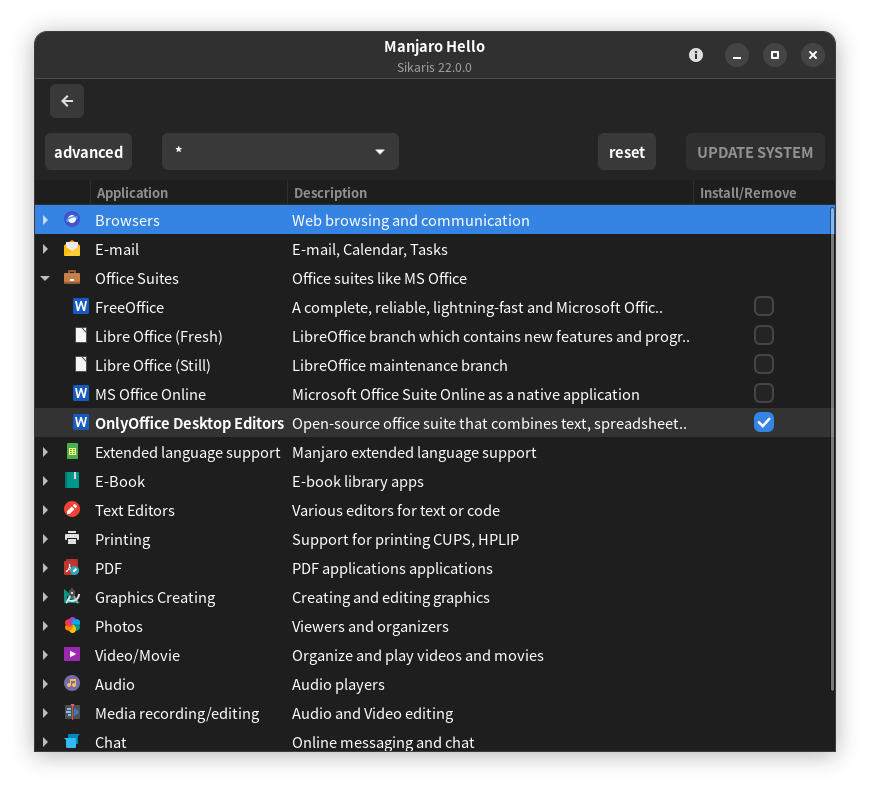
Task: Click the Install/Remove column header
Action: (763, 193)
